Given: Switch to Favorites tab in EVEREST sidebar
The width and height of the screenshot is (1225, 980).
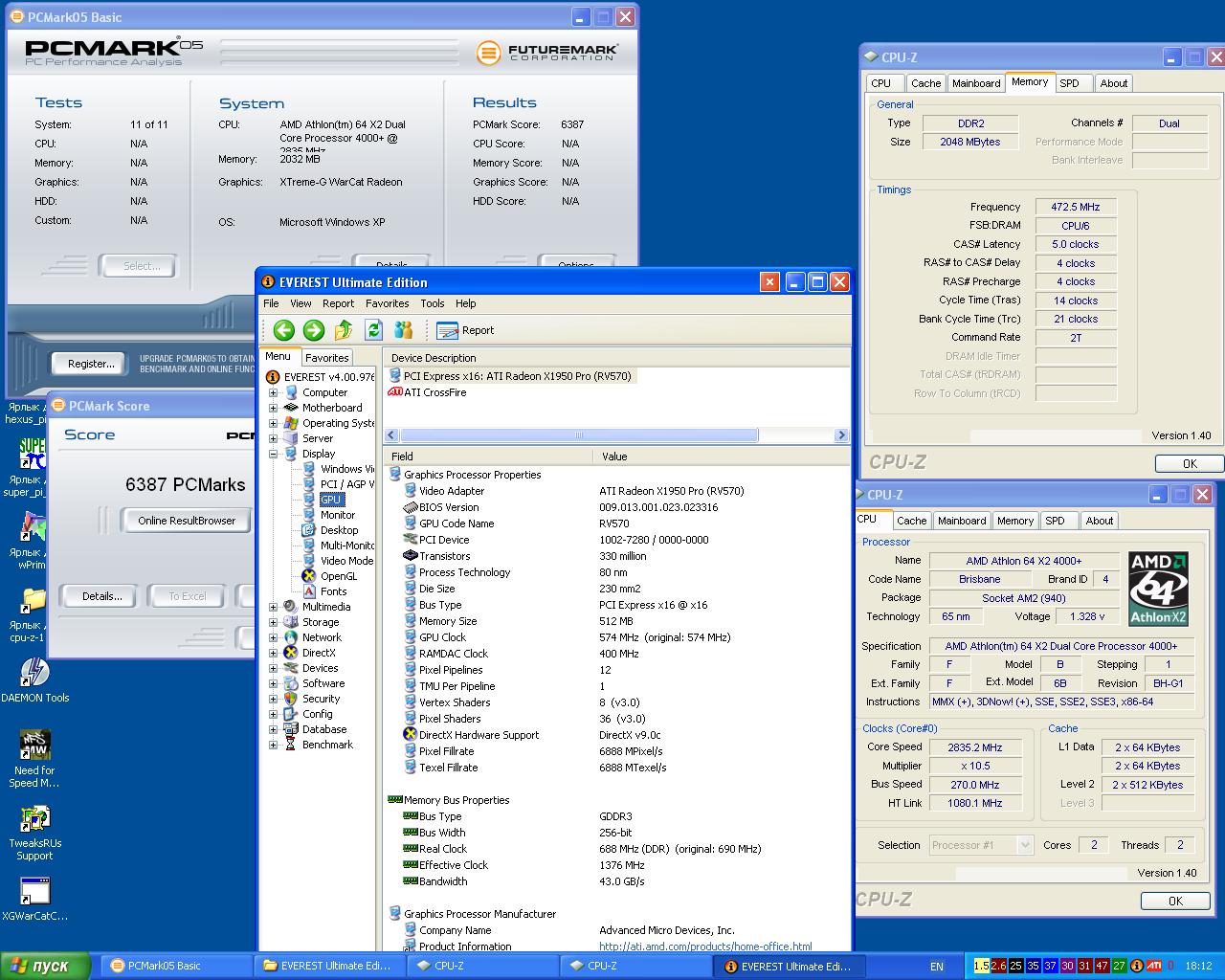Looking at the screenshot, I should pyautogui.click(x=327, y=358).
